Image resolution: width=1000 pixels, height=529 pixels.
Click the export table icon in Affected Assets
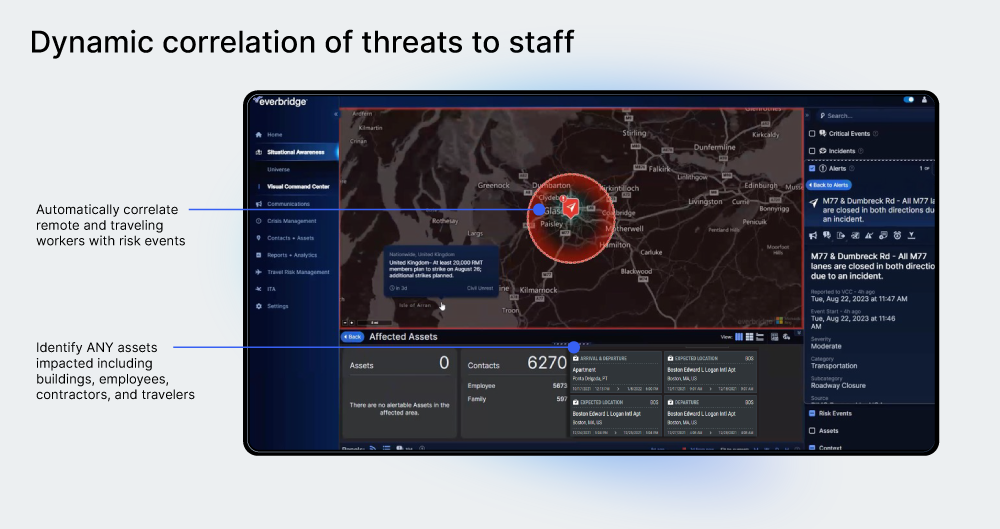pyautogui.click(x=774, y=337)
